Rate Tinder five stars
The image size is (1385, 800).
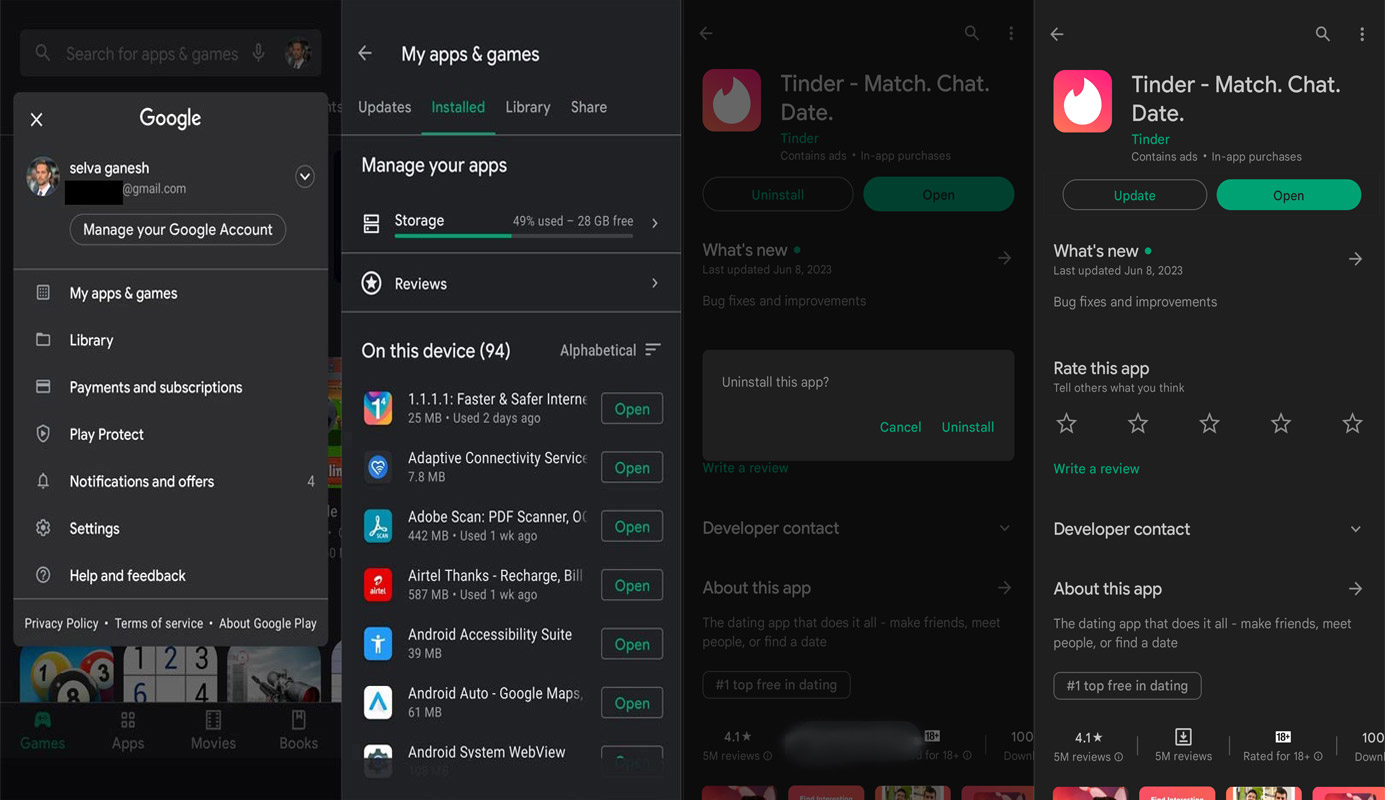click(x=1352, y=424)
